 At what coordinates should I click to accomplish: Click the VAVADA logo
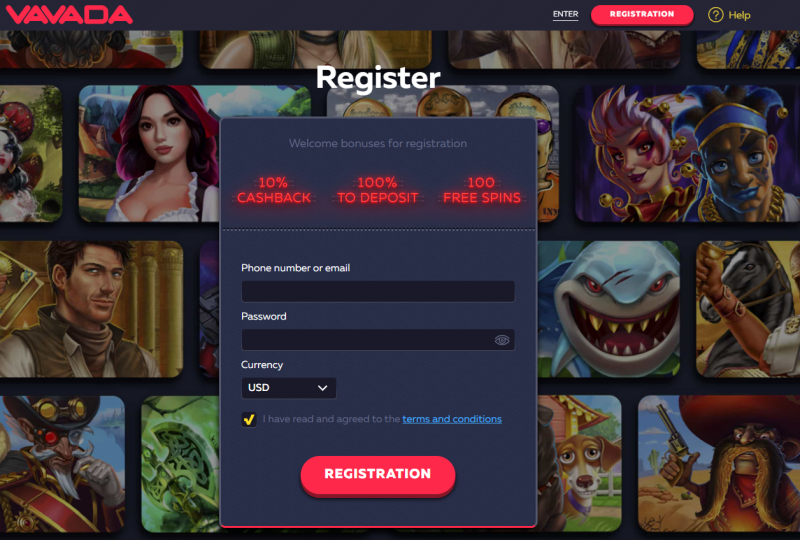click(x=69, y=15)
